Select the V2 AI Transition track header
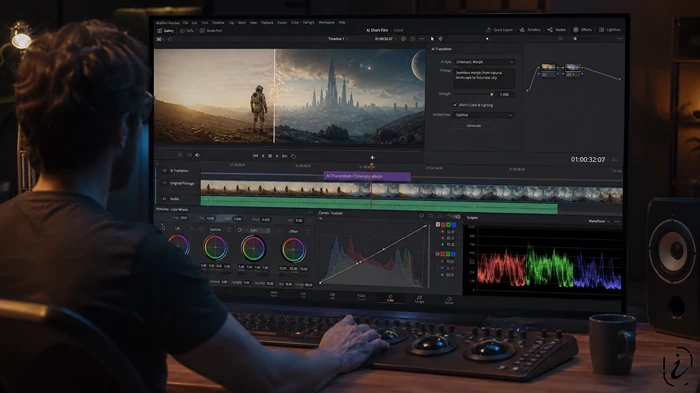700x393 pixels. tap(178, 171)
